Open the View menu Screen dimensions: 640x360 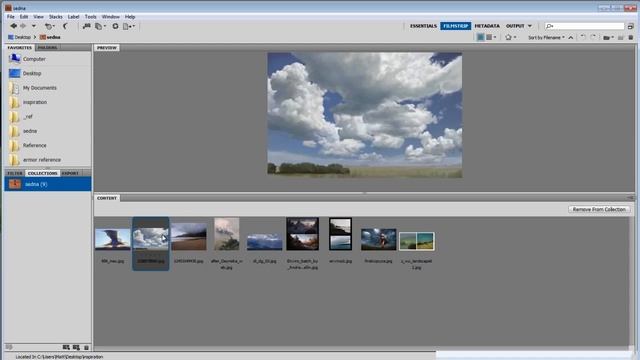coord(38,17)
